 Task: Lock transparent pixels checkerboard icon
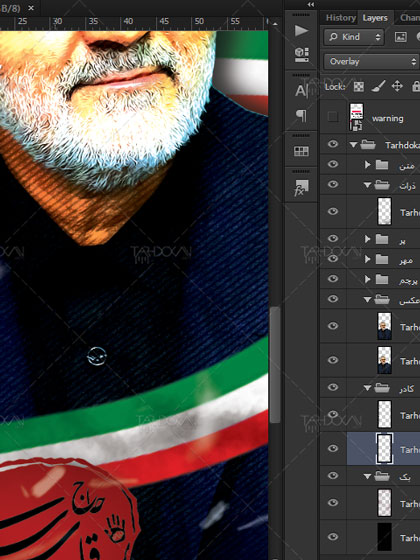coord(359,86)
